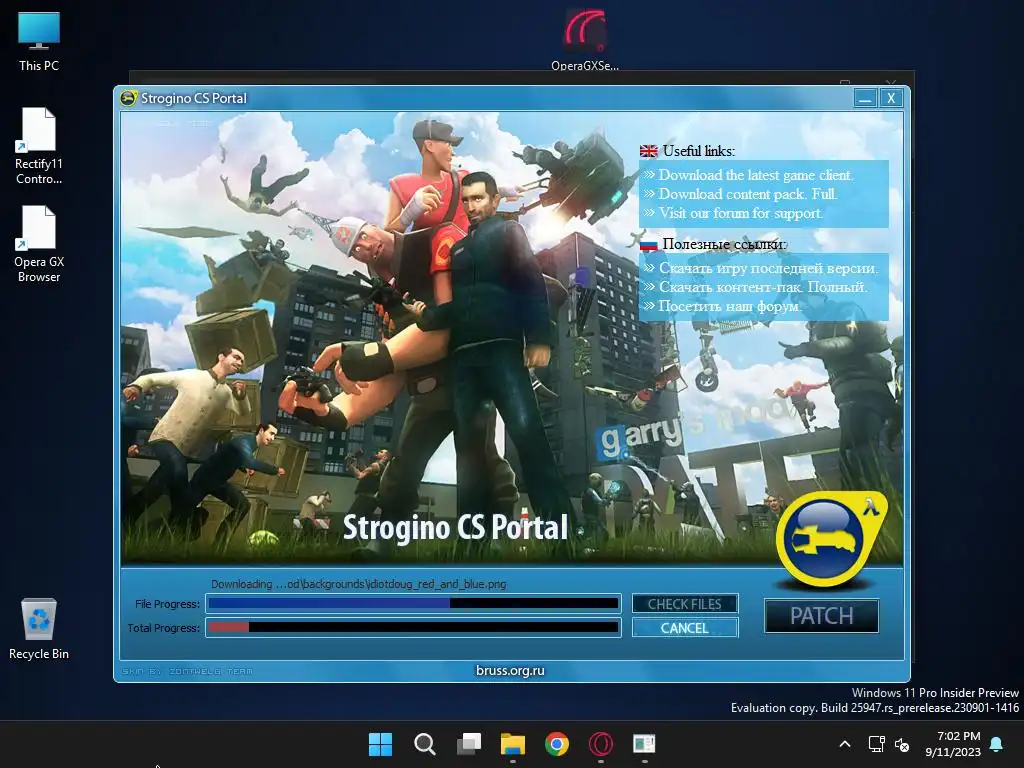Click the Strogino CS Portal title bar icon

[x=128, y=98]
